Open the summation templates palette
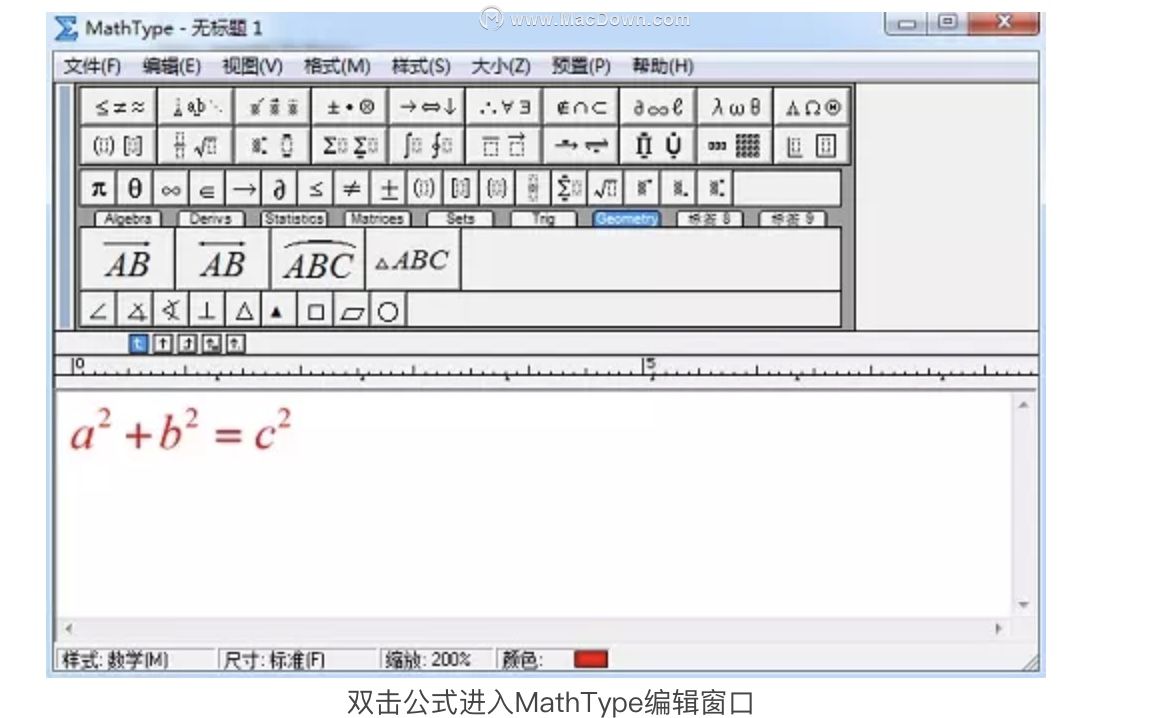The image size is (1170, 718). click(x=350, y=145)
